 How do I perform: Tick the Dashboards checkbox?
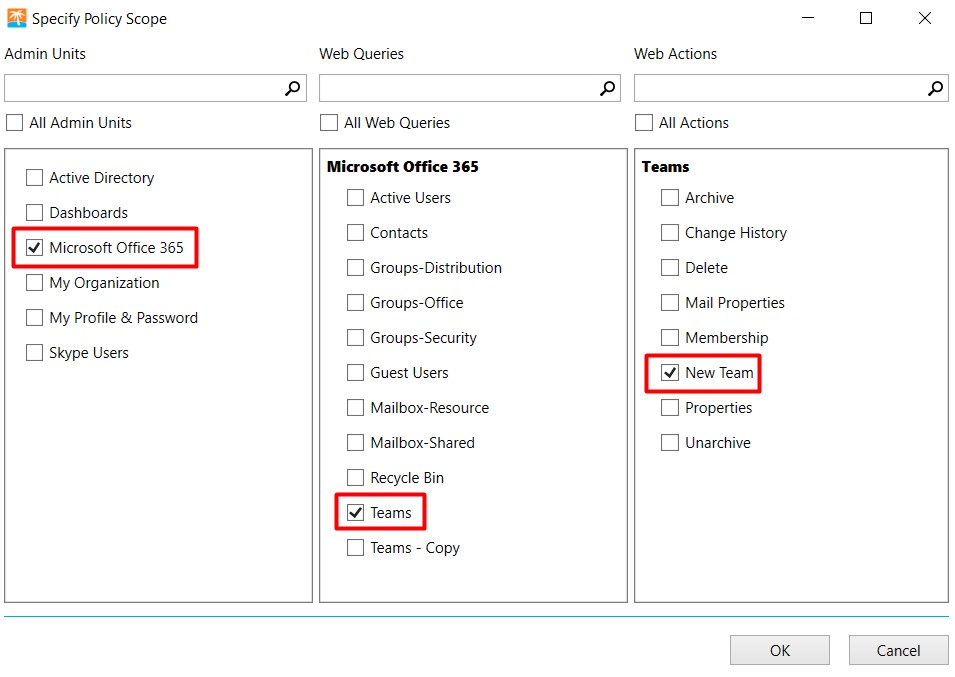click(x=35, y=212)
